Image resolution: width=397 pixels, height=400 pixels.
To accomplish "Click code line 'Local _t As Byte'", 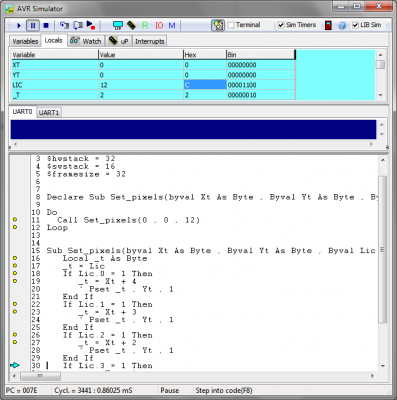I will click(x=105, y=258).
